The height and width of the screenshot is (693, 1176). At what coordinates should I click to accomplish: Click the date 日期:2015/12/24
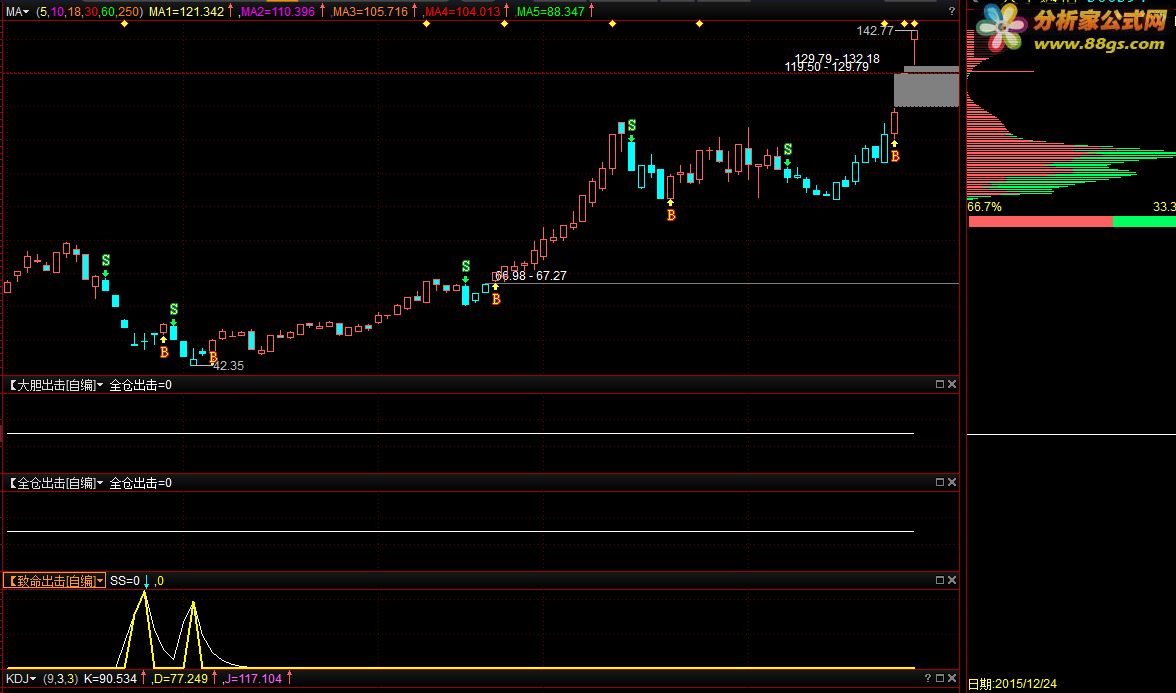point(1012,683)
